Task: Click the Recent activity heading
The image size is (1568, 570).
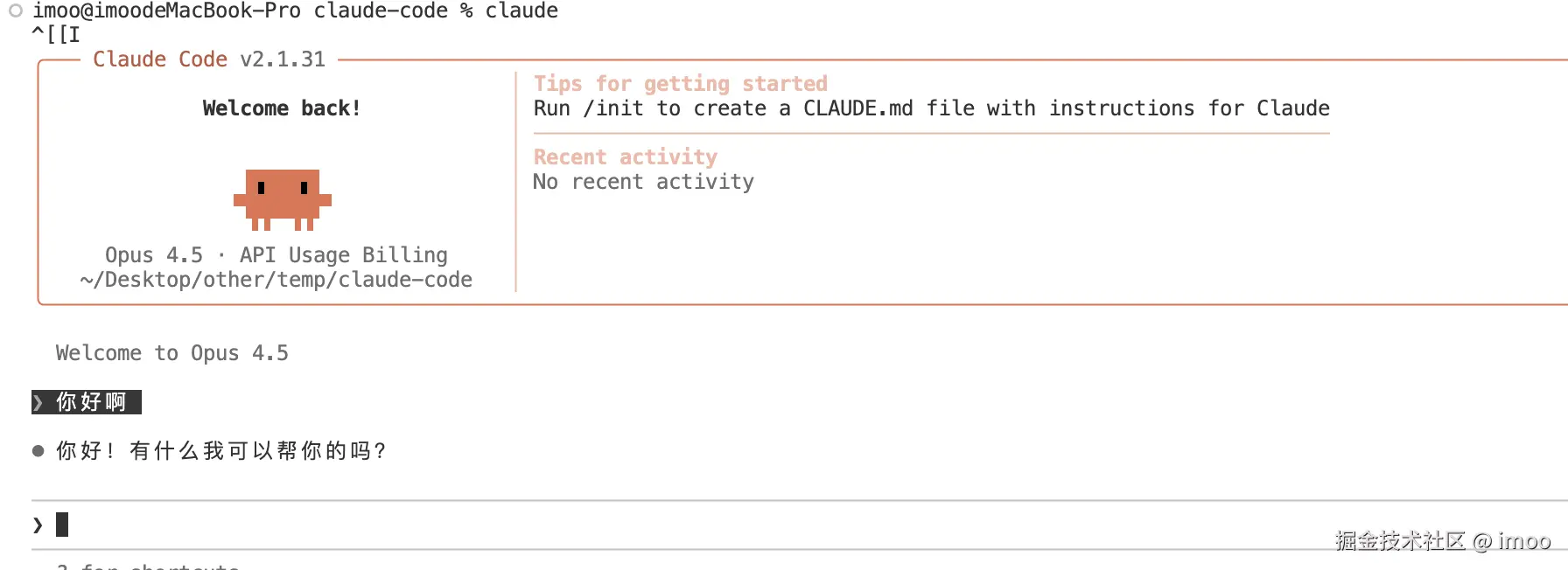Action: 625,157
